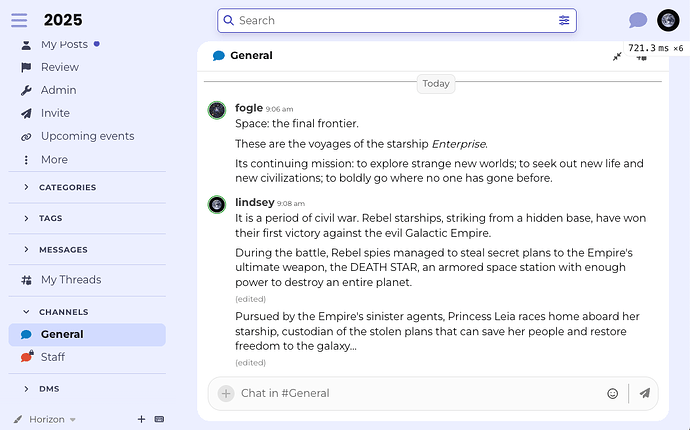This screenshot has width=690, height=430.
Task: Open the chat bubble icon in header
Action: coord(638,20)
